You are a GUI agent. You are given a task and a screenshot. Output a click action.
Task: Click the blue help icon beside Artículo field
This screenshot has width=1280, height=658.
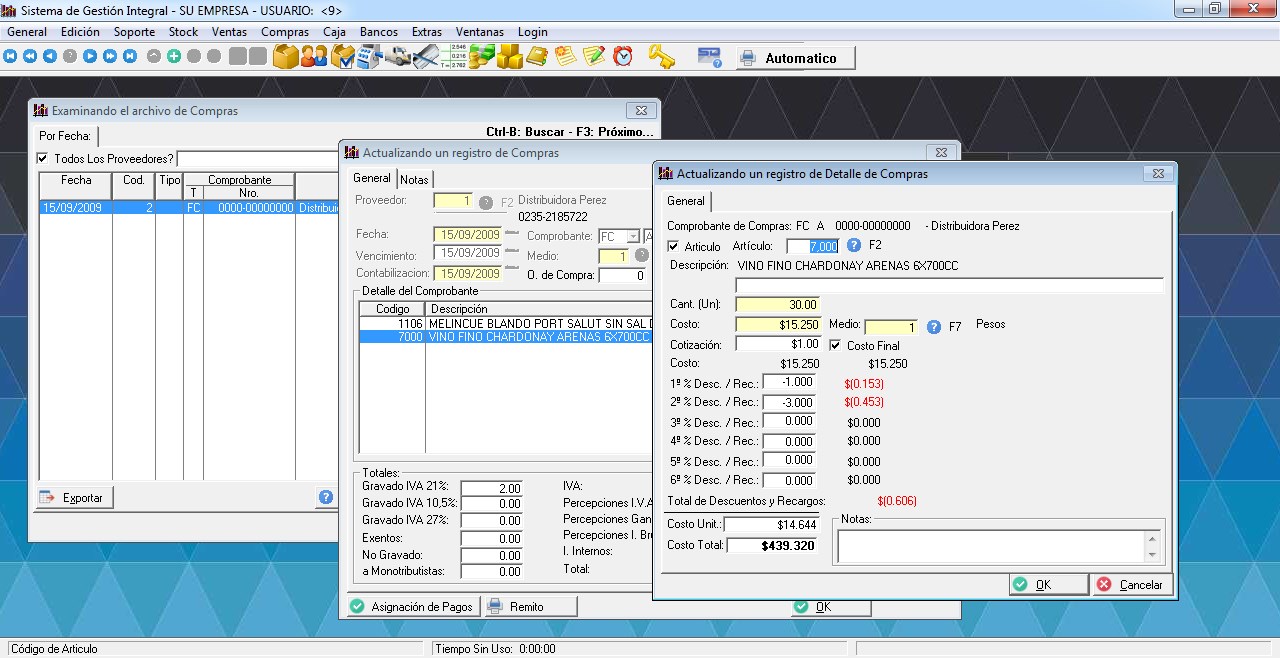(x=854, y=245)
